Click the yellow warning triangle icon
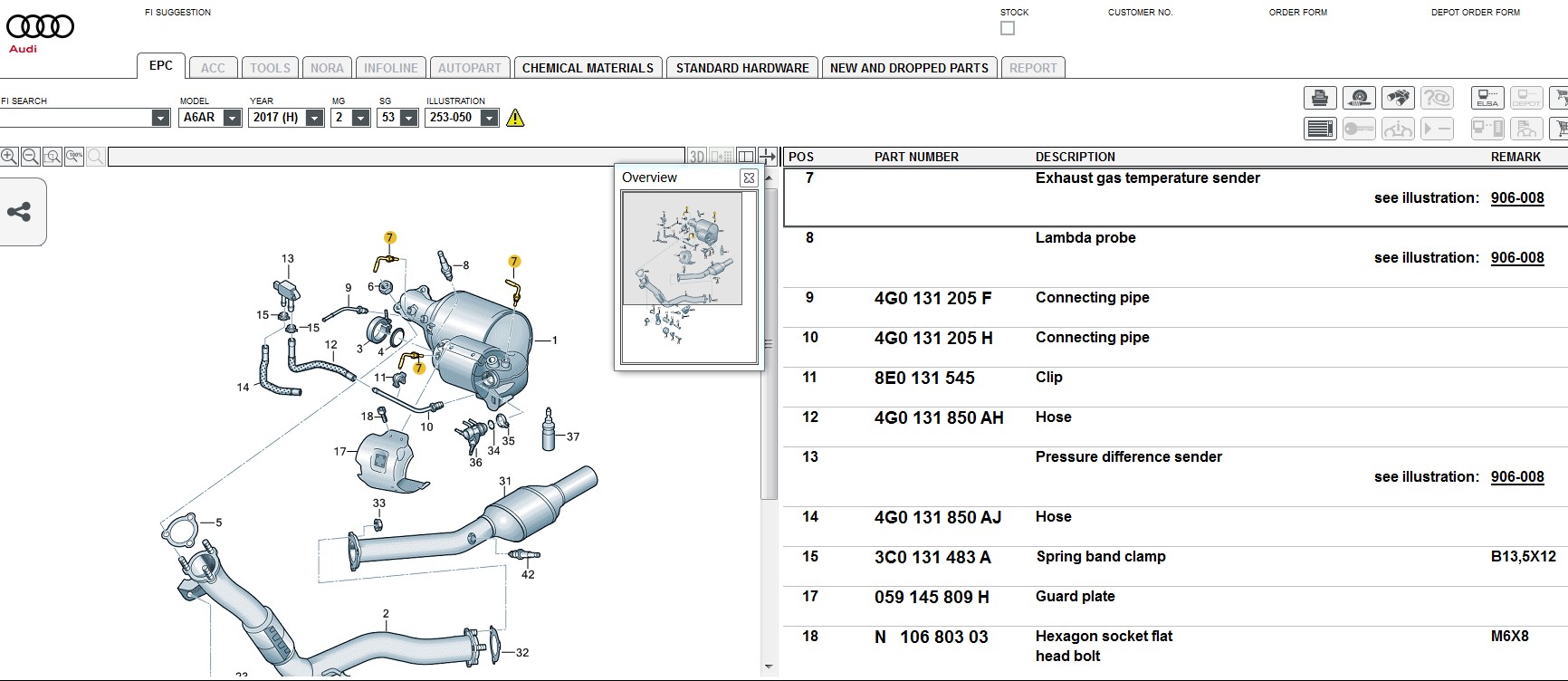The image size is (1568, 681). (x=515, y=118)
